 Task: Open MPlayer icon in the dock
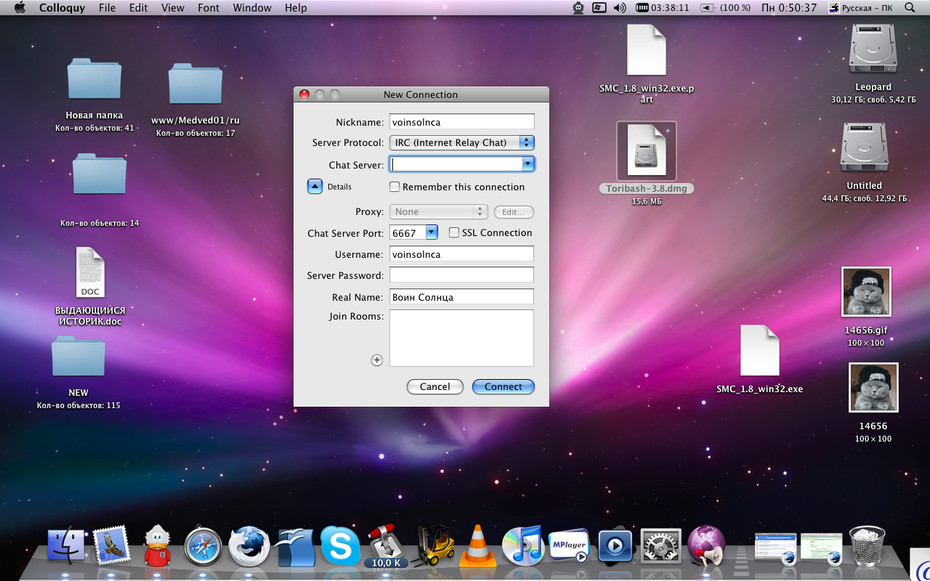[568, 545]
